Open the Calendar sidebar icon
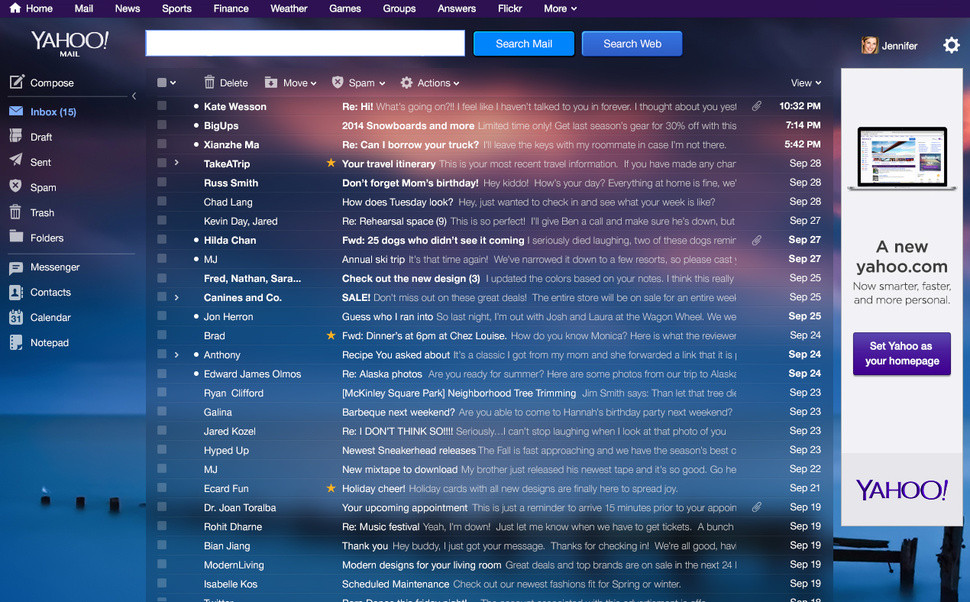This screenshot has height=602, width=970. pyautogui.click(x=20, y=317)
